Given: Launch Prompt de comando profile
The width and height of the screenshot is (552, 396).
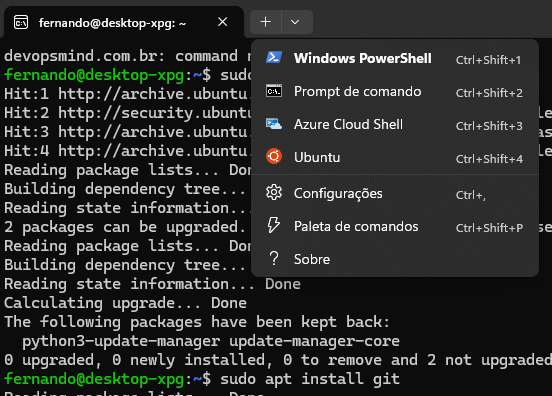Looking at the screenshot, I should coord(395,92).
